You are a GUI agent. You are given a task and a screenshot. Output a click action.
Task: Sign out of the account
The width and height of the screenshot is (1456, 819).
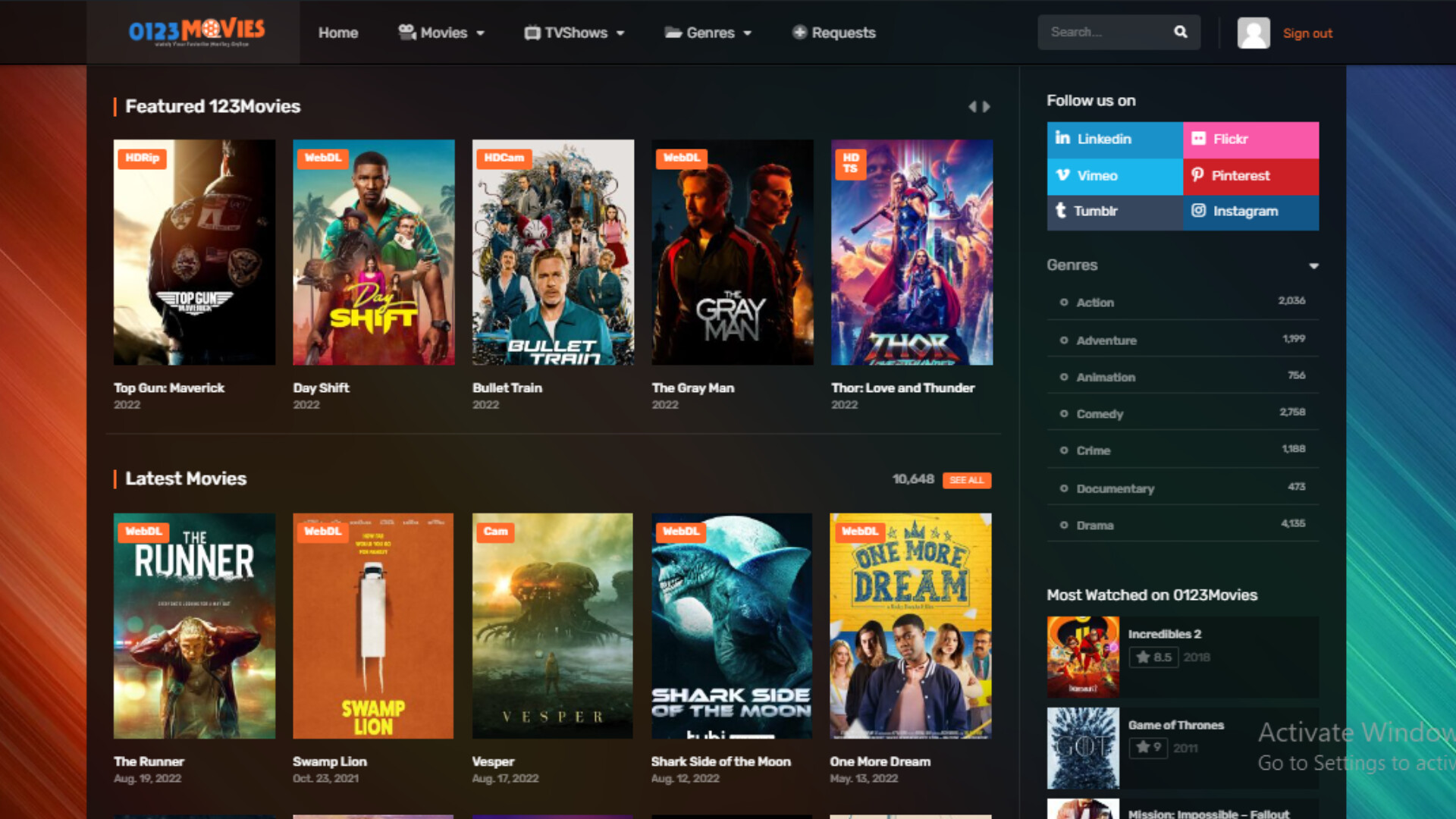[1307, 33]
